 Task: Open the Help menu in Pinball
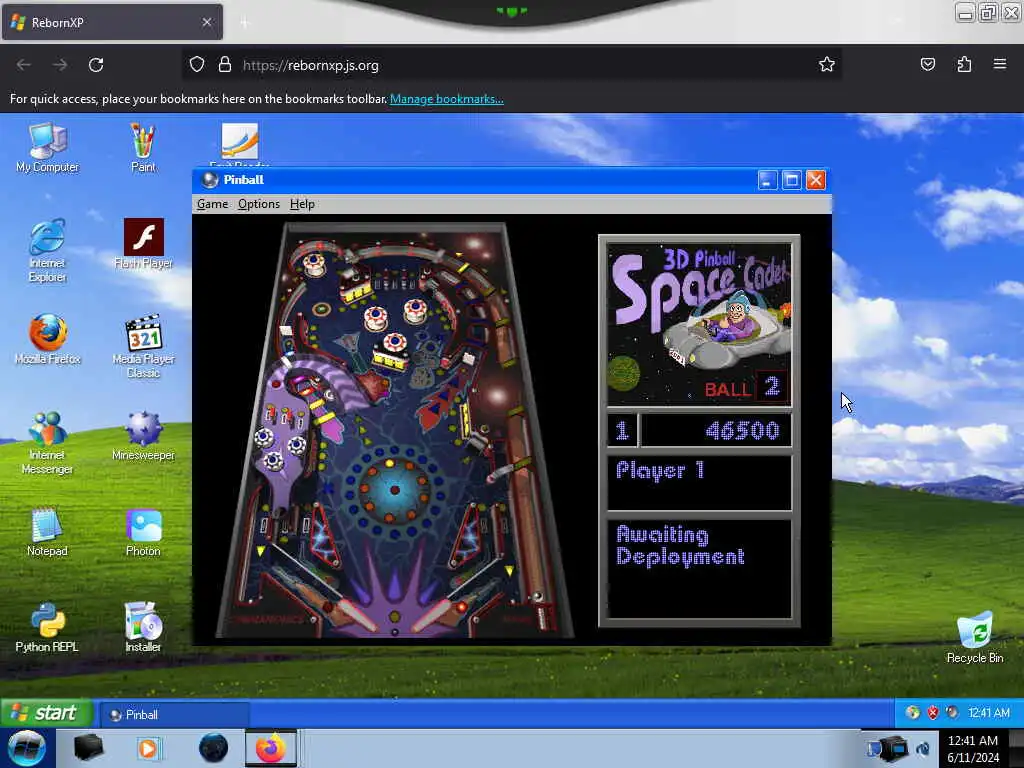click(302, 204)
